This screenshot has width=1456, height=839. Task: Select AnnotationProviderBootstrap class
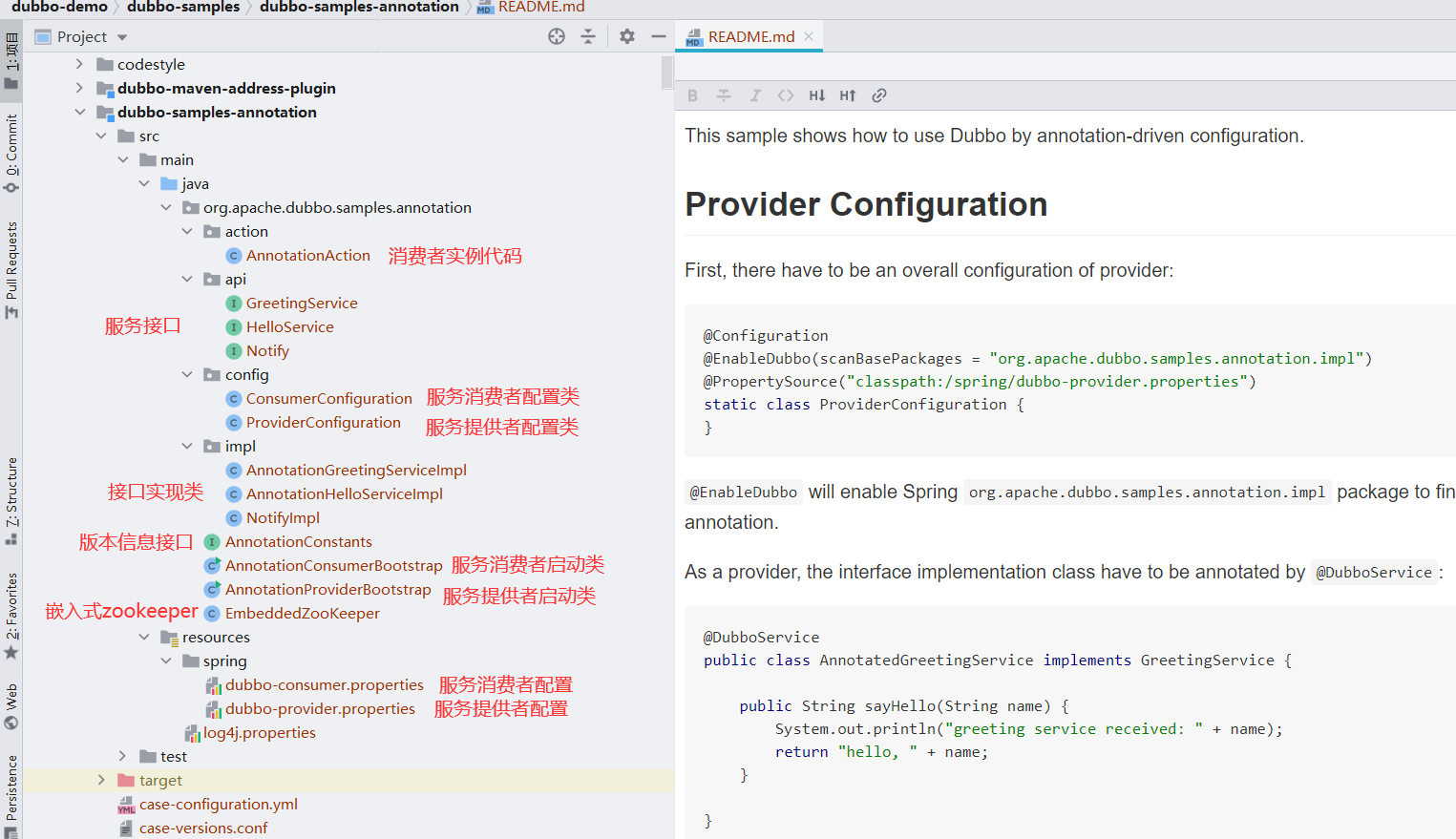[327, 589]
